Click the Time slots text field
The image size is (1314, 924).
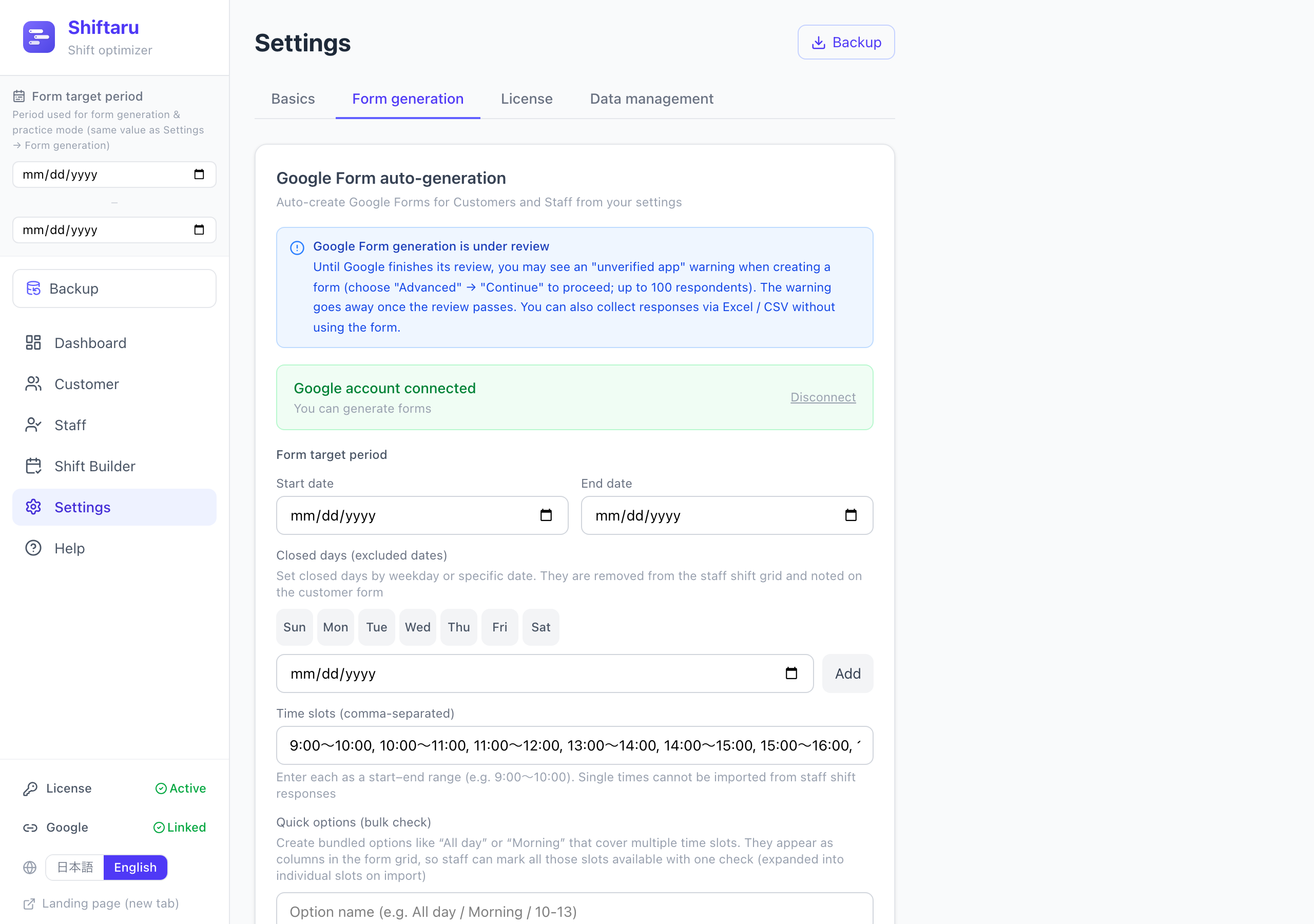(574, 746)
